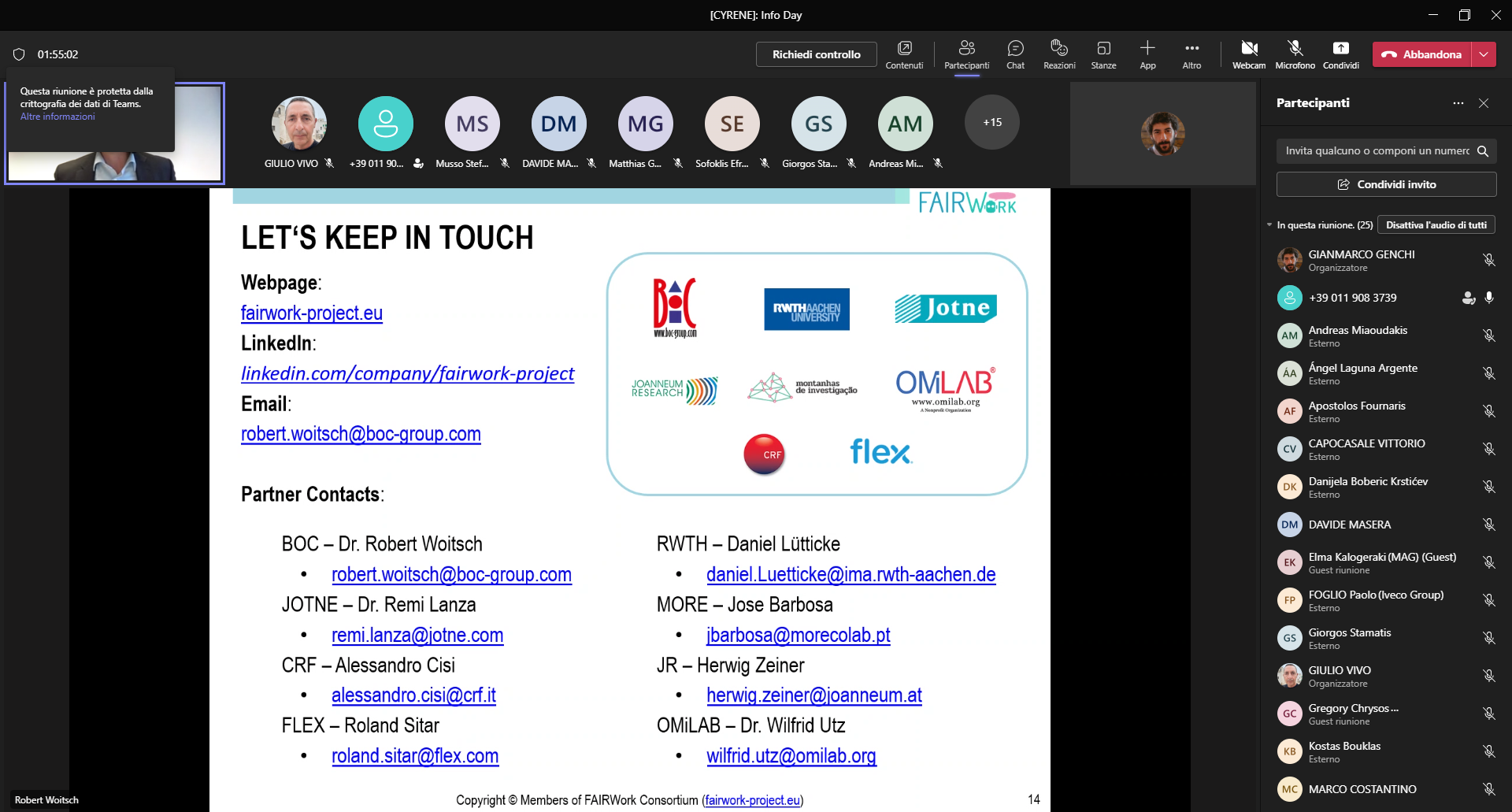Click Kostas Bouklas microphone icon
The height and width of the screenshot is (812, 1512).
1488,751
